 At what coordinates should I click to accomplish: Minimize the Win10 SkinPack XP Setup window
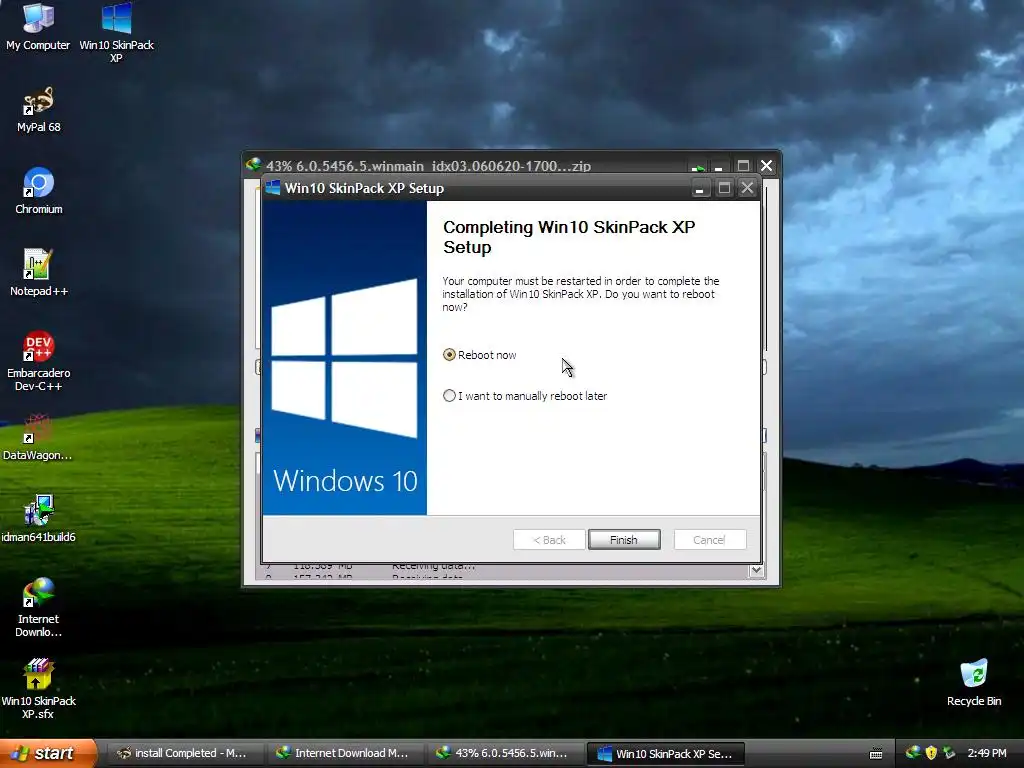click(x=699, y=189)
